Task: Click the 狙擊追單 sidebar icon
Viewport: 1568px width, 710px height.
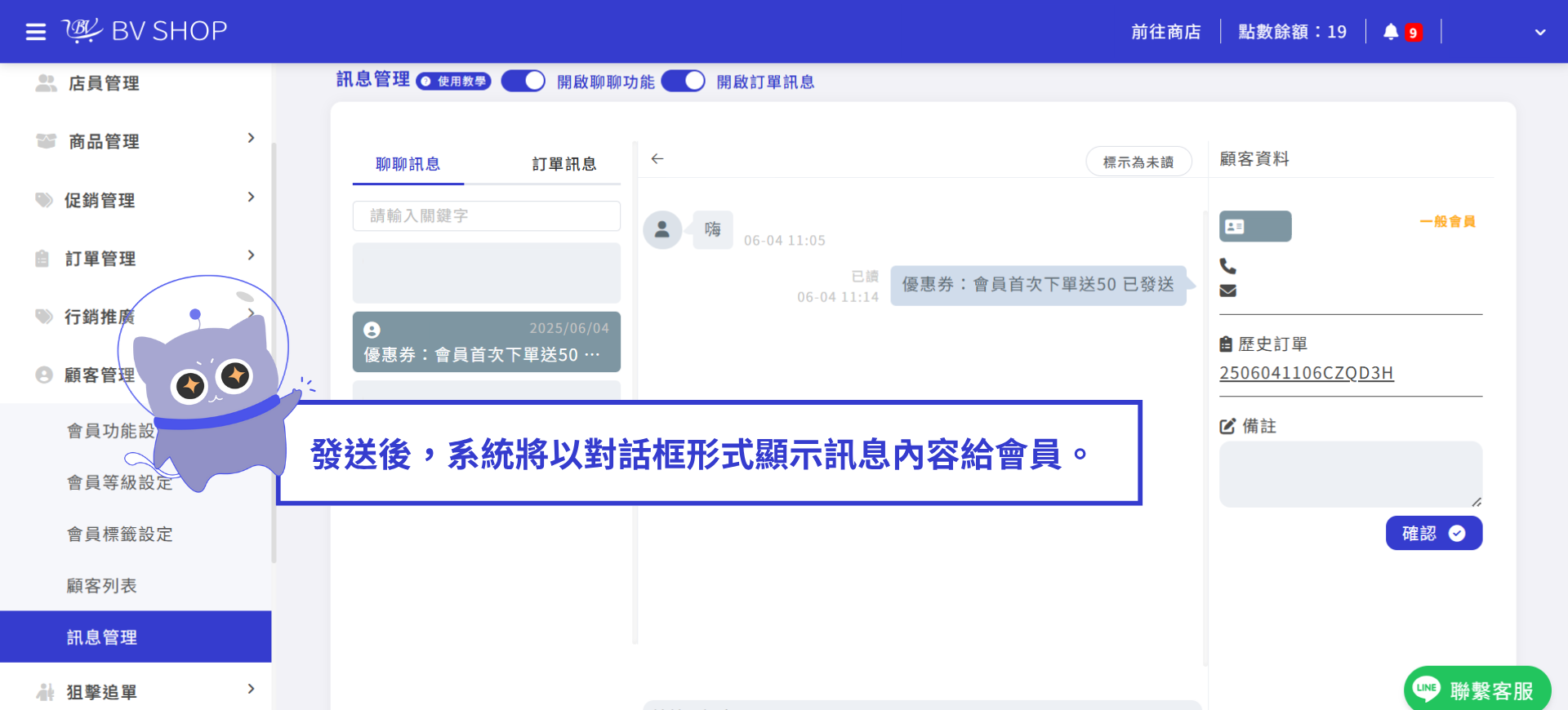Action: coord(46,692)
